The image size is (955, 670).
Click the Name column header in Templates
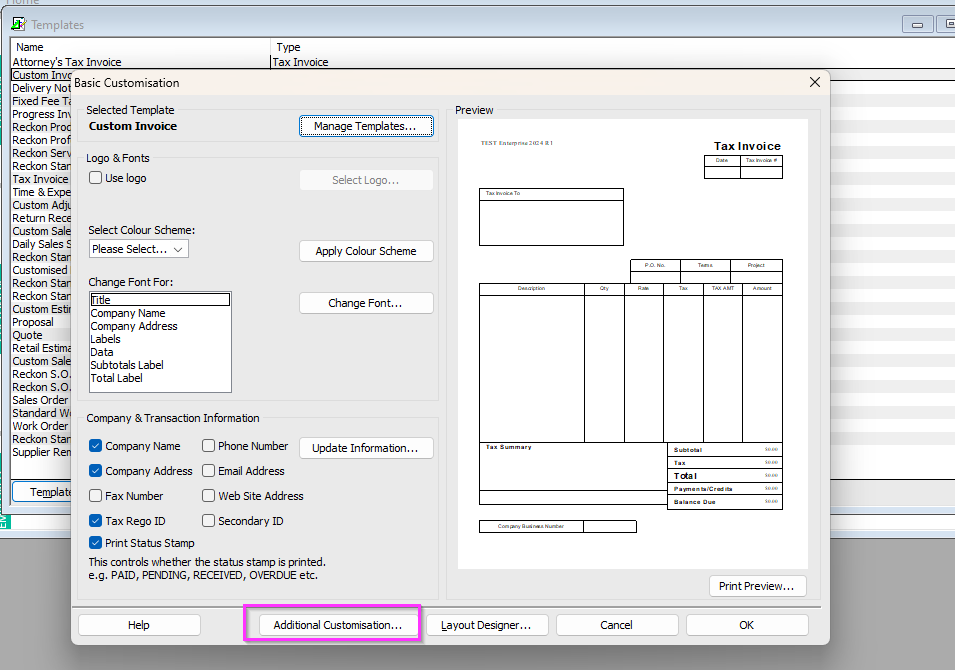140,47
